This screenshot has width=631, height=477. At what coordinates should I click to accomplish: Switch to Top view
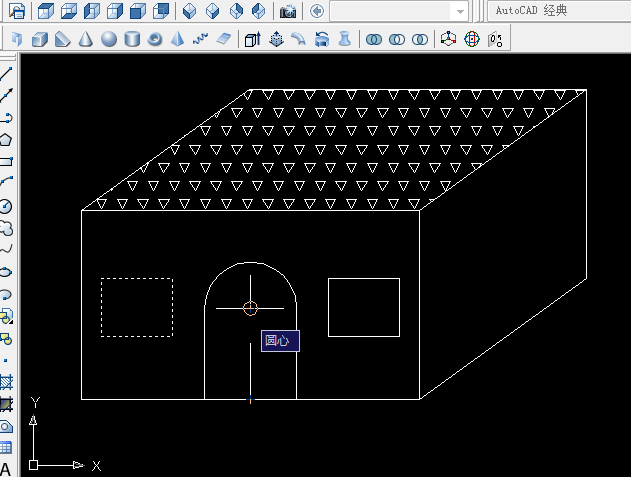click(x=46, y=12)
